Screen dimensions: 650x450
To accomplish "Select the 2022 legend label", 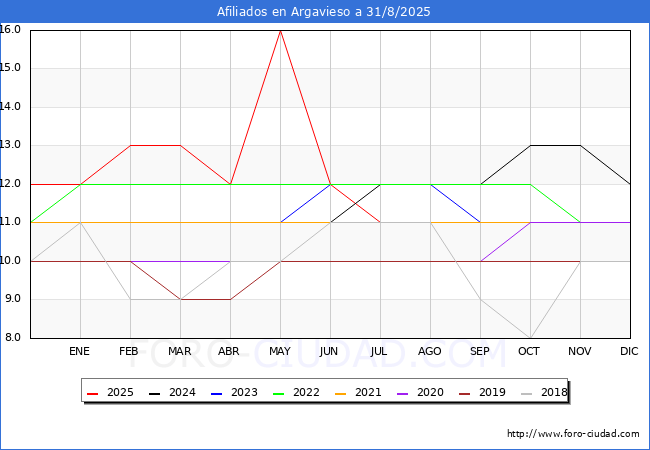I will point(306,392).
